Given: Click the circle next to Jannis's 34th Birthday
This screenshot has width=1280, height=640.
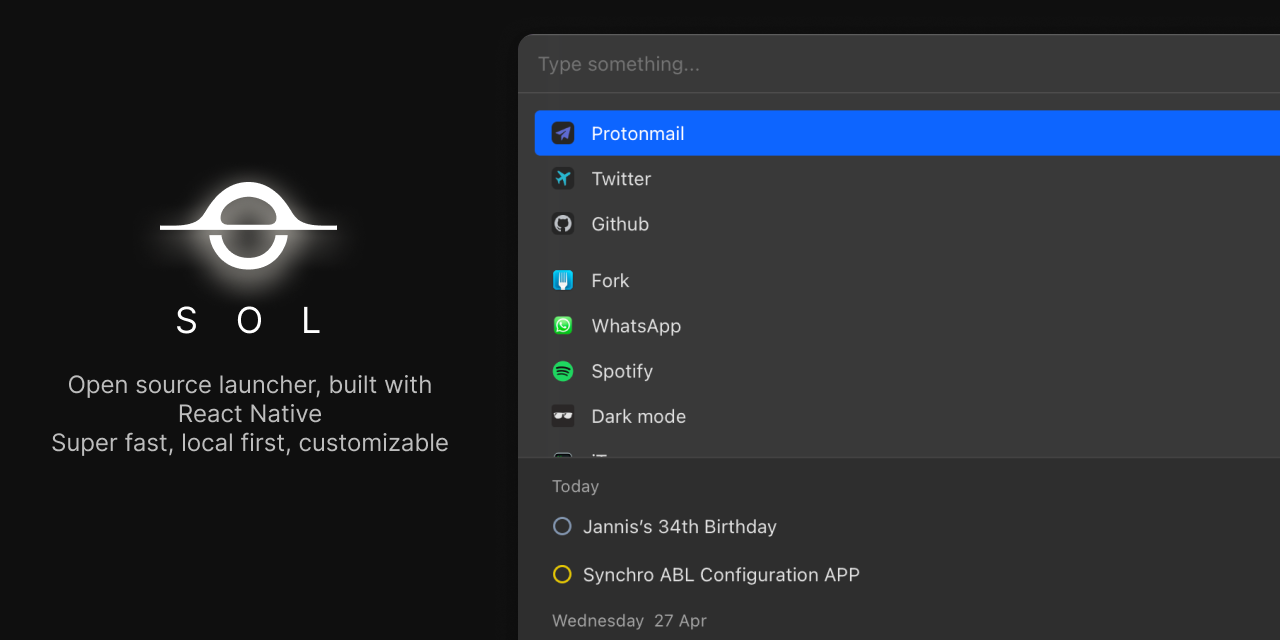Looking at the screenshot, I should point(562,526).
